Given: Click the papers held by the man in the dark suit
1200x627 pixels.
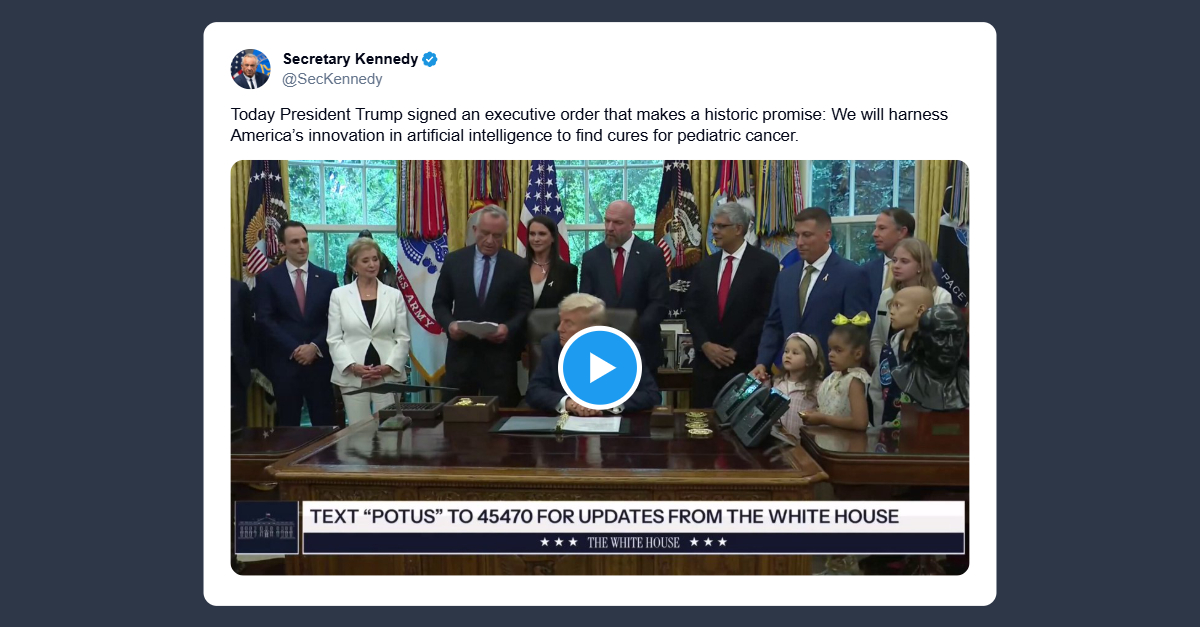Looking at the screenshot, I should coord(478,327).
